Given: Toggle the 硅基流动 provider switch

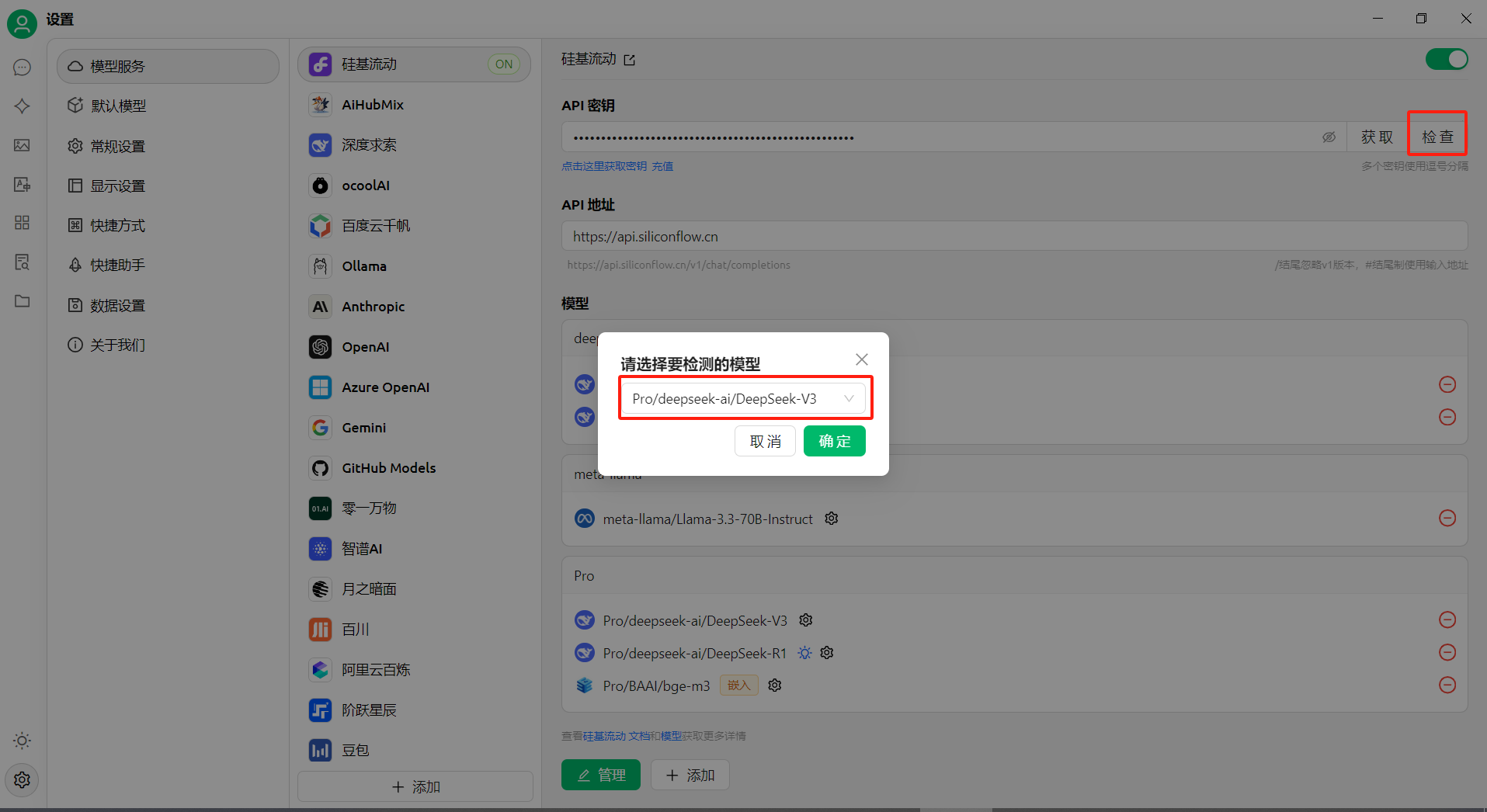Looking at the screenshot, I should coord(1447,59).
